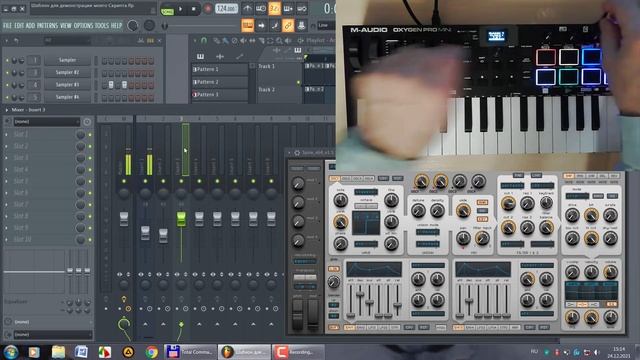Click the master volume knob
This screenshot has width=640, height=360.
(133, 25)
